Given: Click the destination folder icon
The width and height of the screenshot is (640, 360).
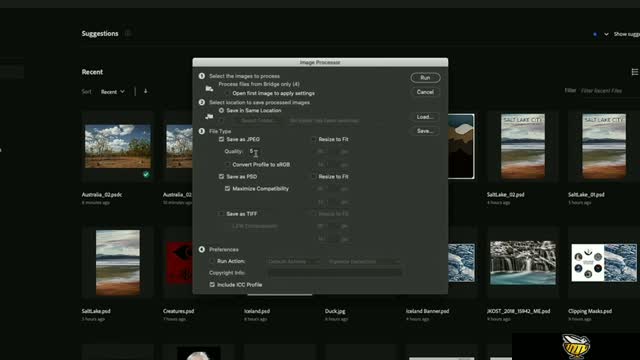Looking at the screenshot, I should coord(209,116).
